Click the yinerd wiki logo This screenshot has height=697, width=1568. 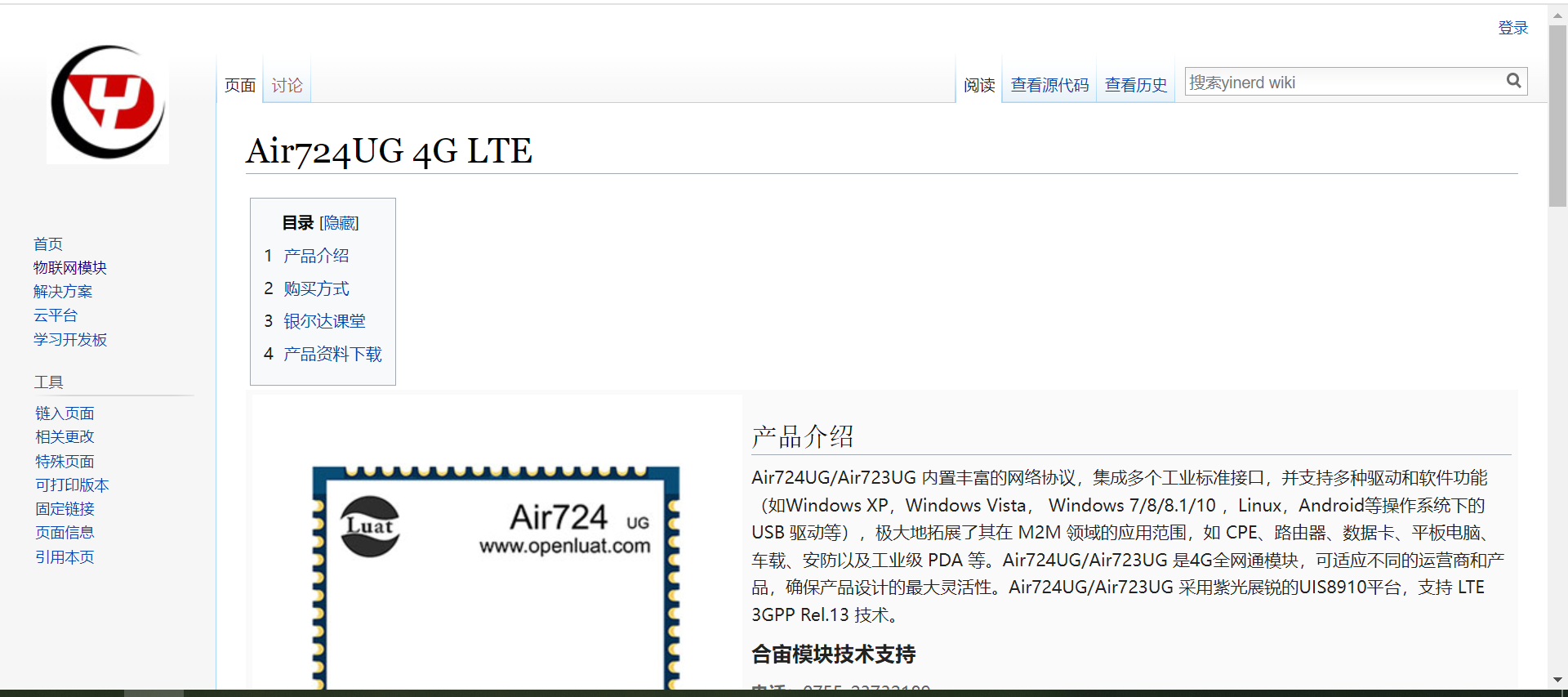tap(108, 102)
